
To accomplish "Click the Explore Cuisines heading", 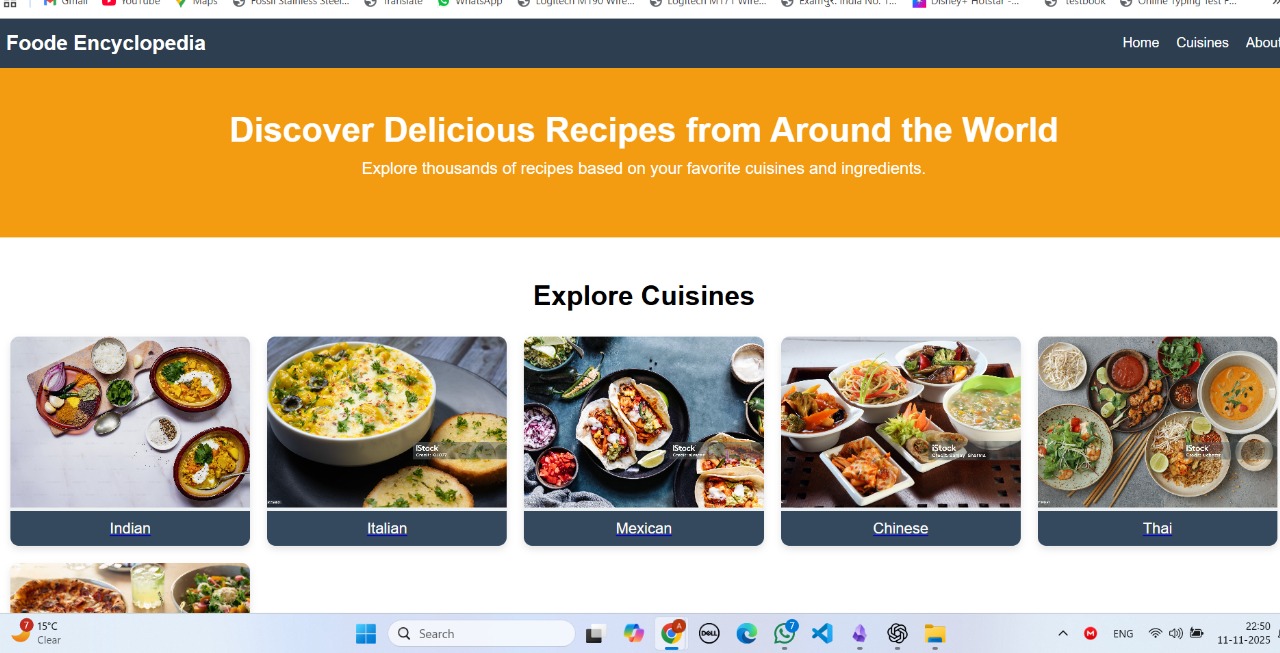I will pyautogui.click(x=644, y=296).
